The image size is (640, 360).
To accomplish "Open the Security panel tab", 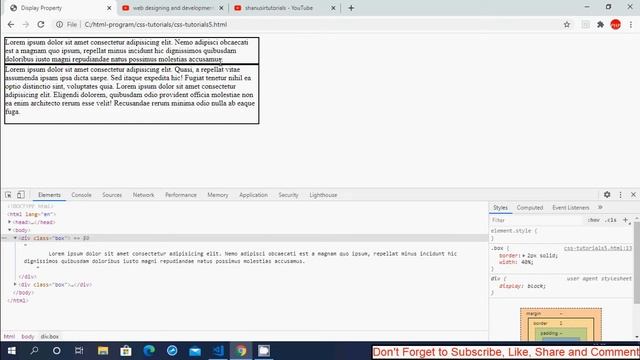I will 288,195.
